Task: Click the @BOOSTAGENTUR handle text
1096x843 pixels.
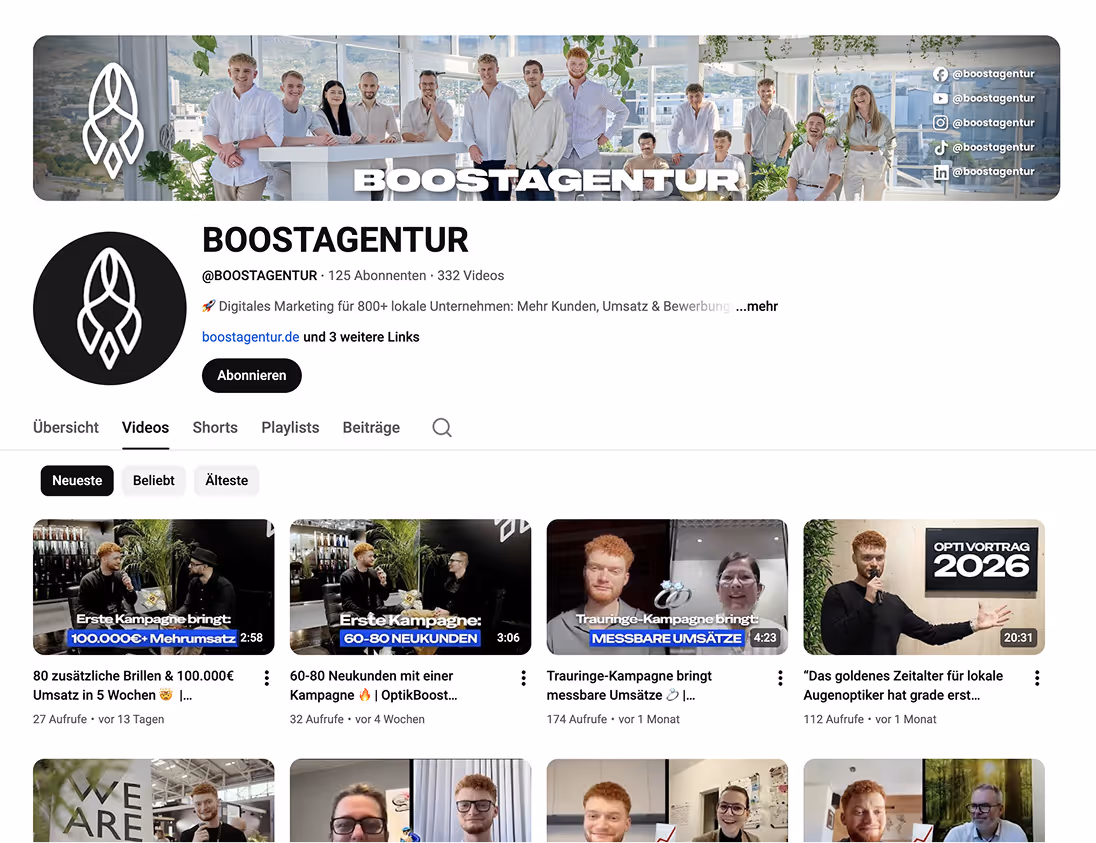Action: pyautogui.click(x=259, y=275)
